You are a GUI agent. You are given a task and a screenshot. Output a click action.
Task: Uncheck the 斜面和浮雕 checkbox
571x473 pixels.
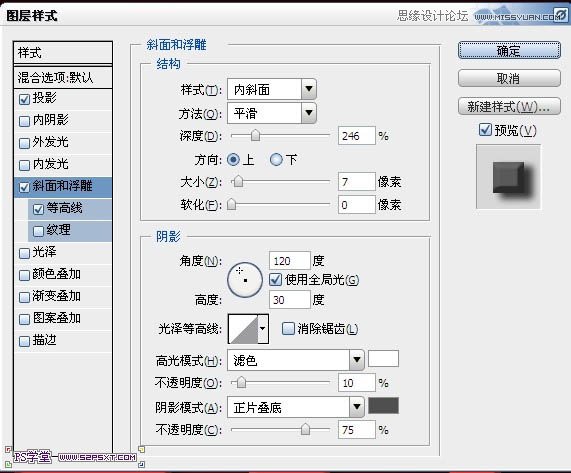24,187
